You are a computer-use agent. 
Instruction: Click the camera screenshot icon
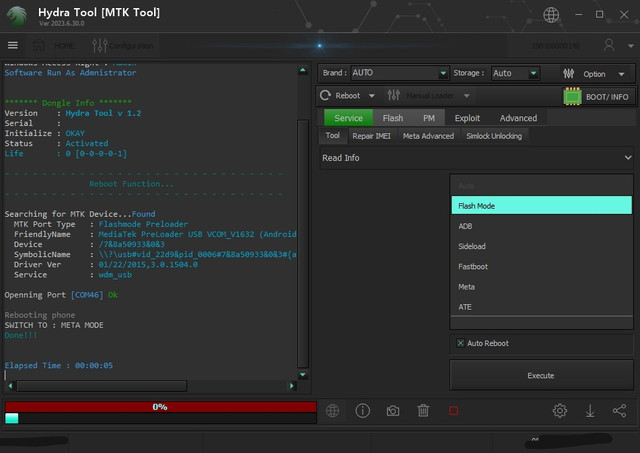[x=393, y=410]
